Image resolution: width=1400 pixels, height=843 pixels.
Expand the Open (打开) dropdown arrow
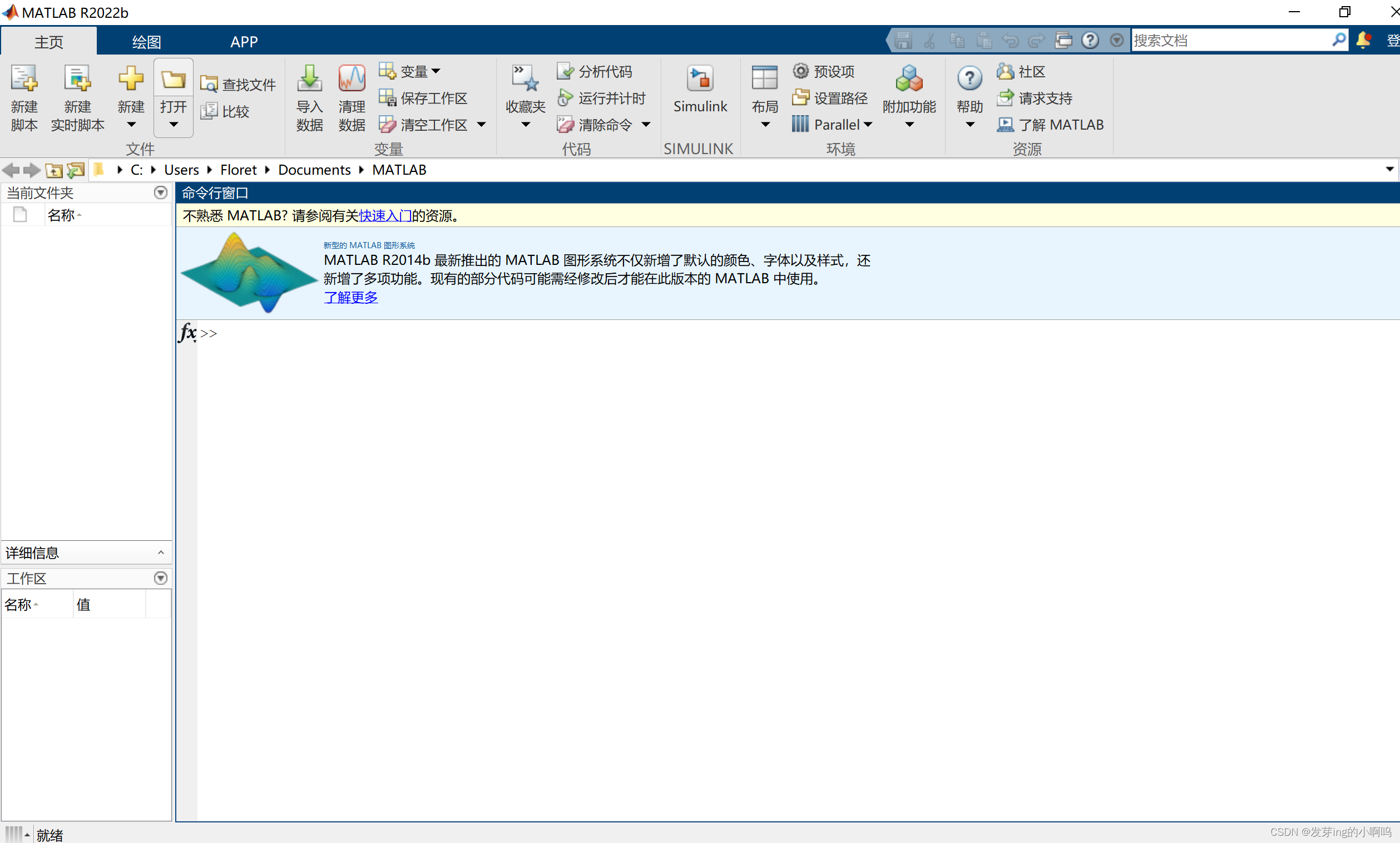coord(173,125)
